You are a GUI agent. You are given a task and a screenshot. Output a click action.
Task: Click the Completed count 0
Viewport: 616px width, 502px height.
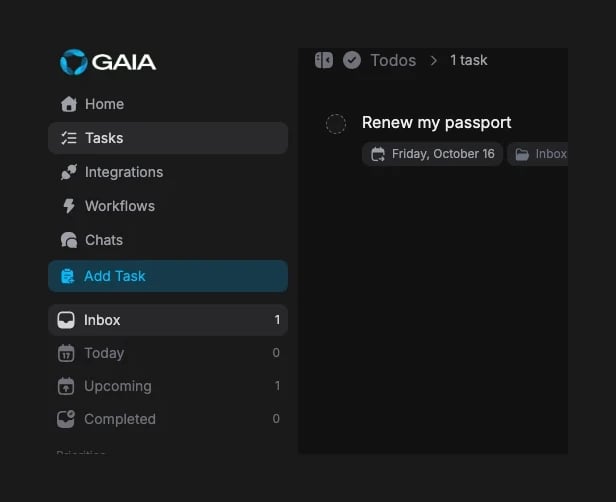coord(276,419)
